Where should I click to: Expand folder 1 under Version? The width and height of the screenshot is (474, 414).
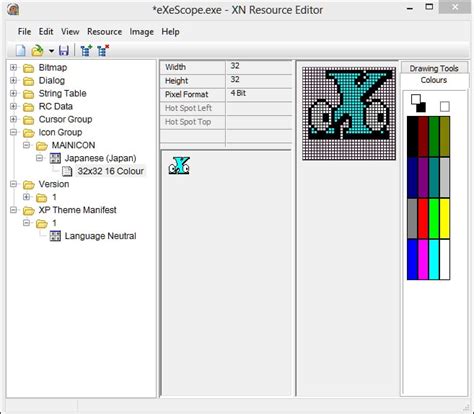click(x=26, y=197)
